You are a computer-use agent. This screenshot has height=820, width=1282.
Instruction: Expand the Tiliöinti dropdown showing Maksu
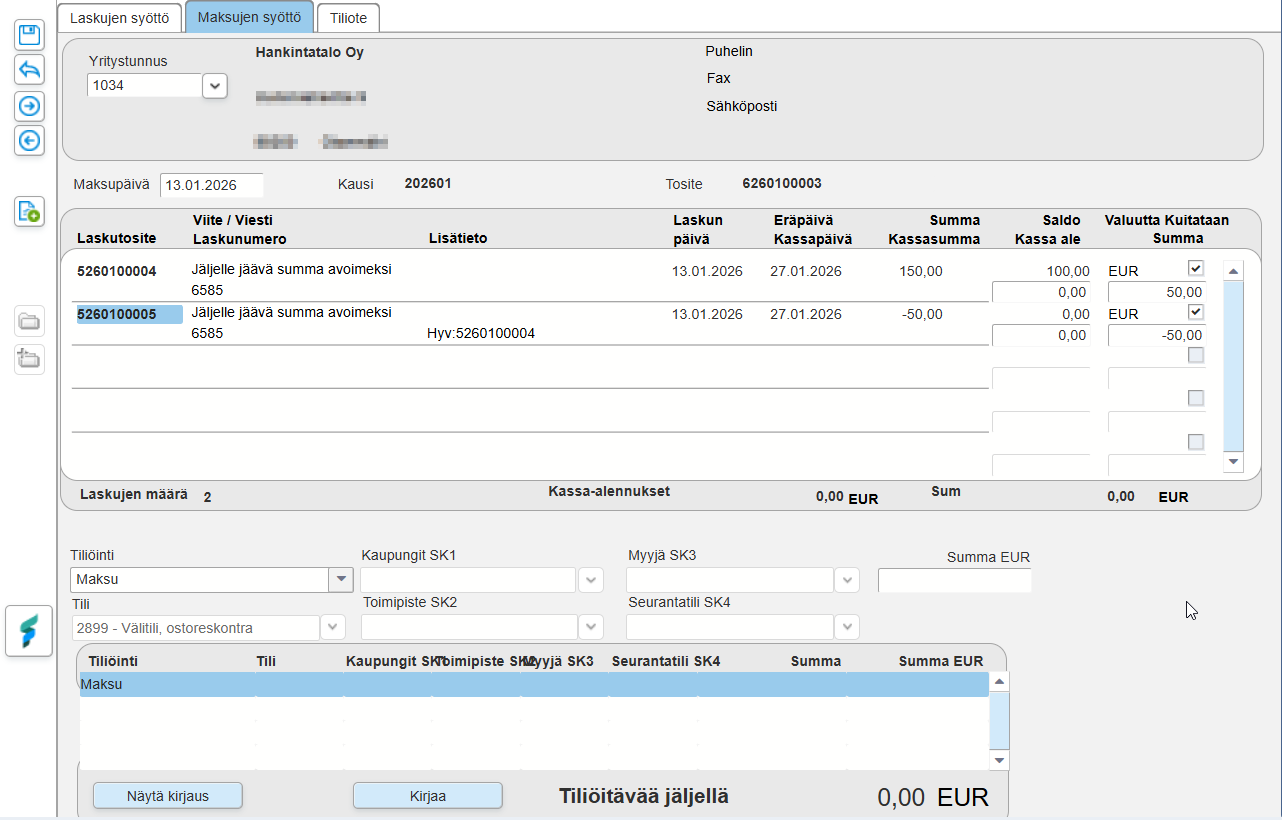342,579
